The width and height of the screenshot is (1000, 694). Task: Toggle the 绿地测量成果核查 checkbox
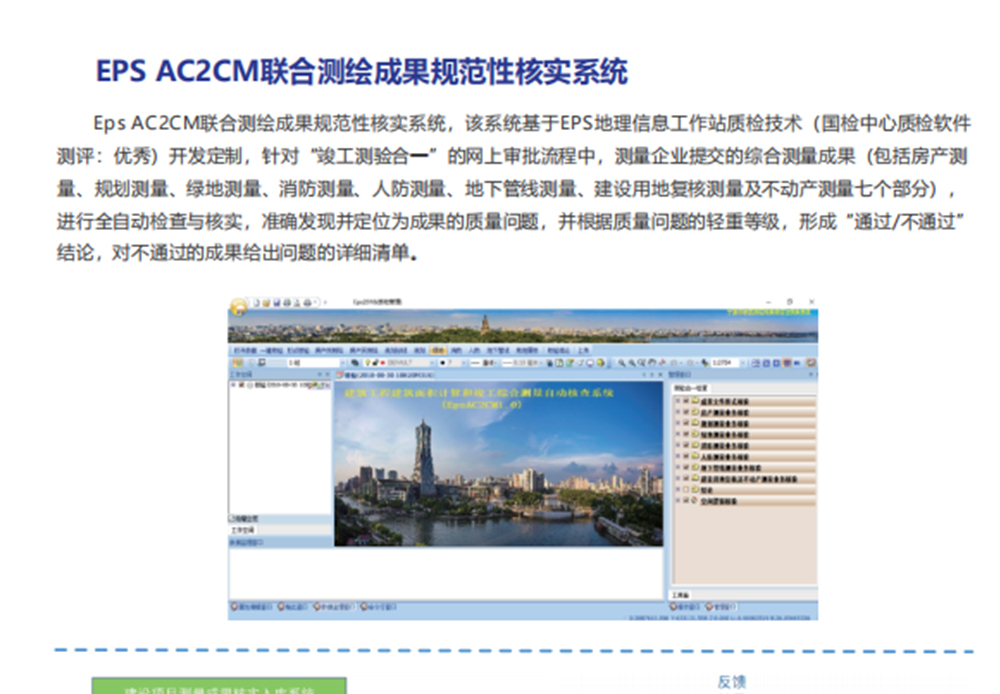pos(686,434)
